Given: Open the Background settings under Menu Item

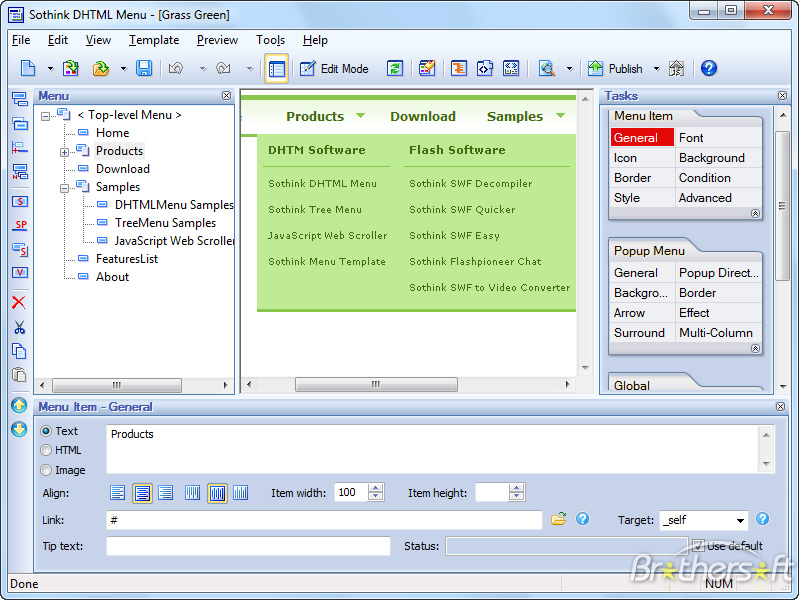Looking at the screenshot, I should tap(711, 158).
